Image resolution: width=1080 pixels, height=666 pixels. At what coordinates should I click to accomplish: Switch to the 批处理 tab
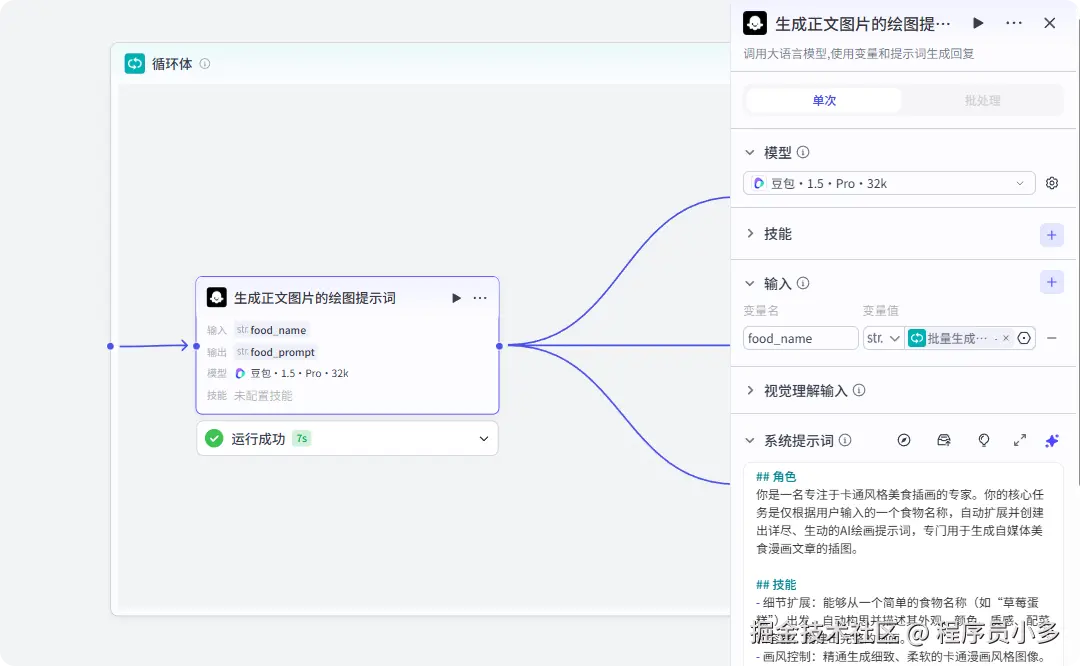(x=981, y=100)
